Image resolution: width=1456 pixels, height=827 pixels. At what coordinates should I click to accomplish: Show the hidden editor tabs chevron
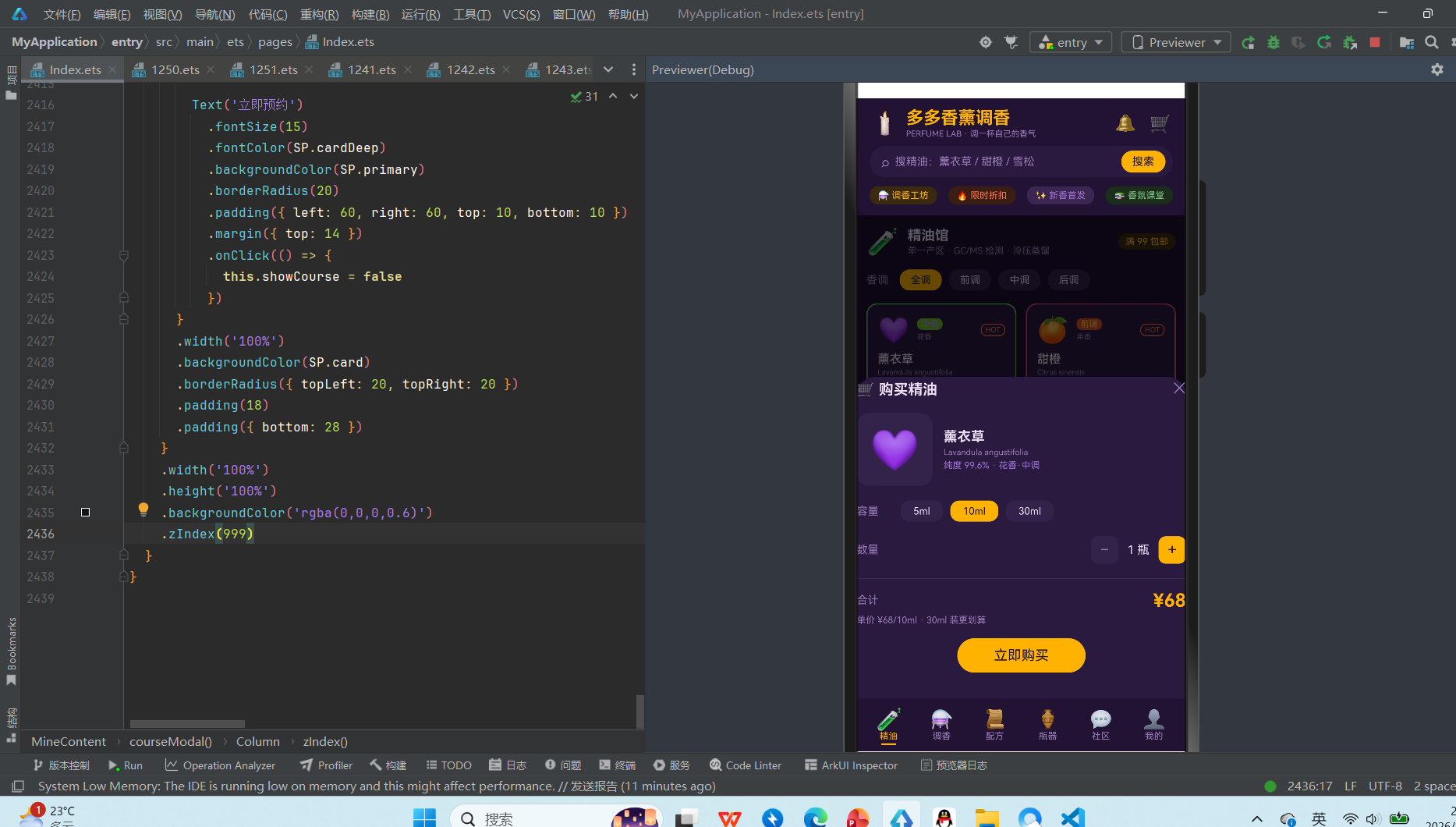click(x=608, y=69)
